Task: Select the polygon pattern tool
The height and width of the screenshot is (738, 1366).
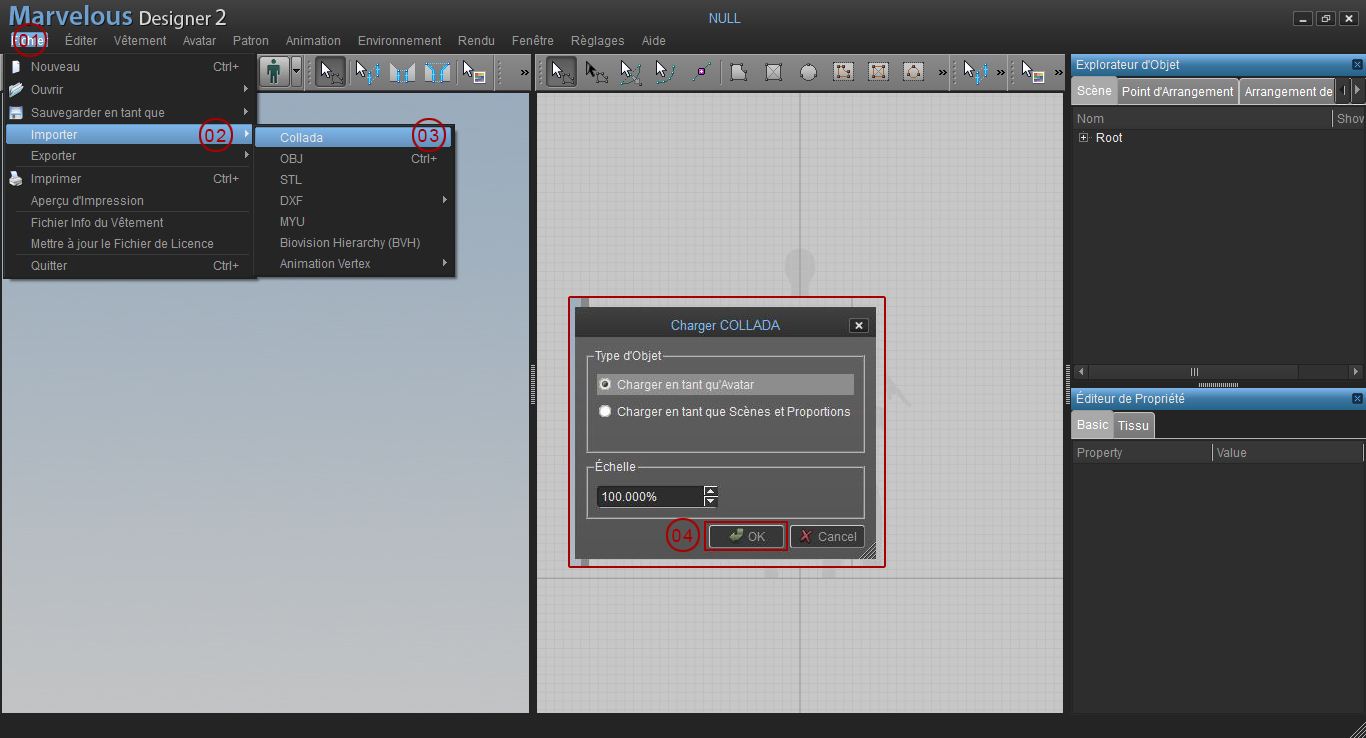Action: tap(739, 72)
